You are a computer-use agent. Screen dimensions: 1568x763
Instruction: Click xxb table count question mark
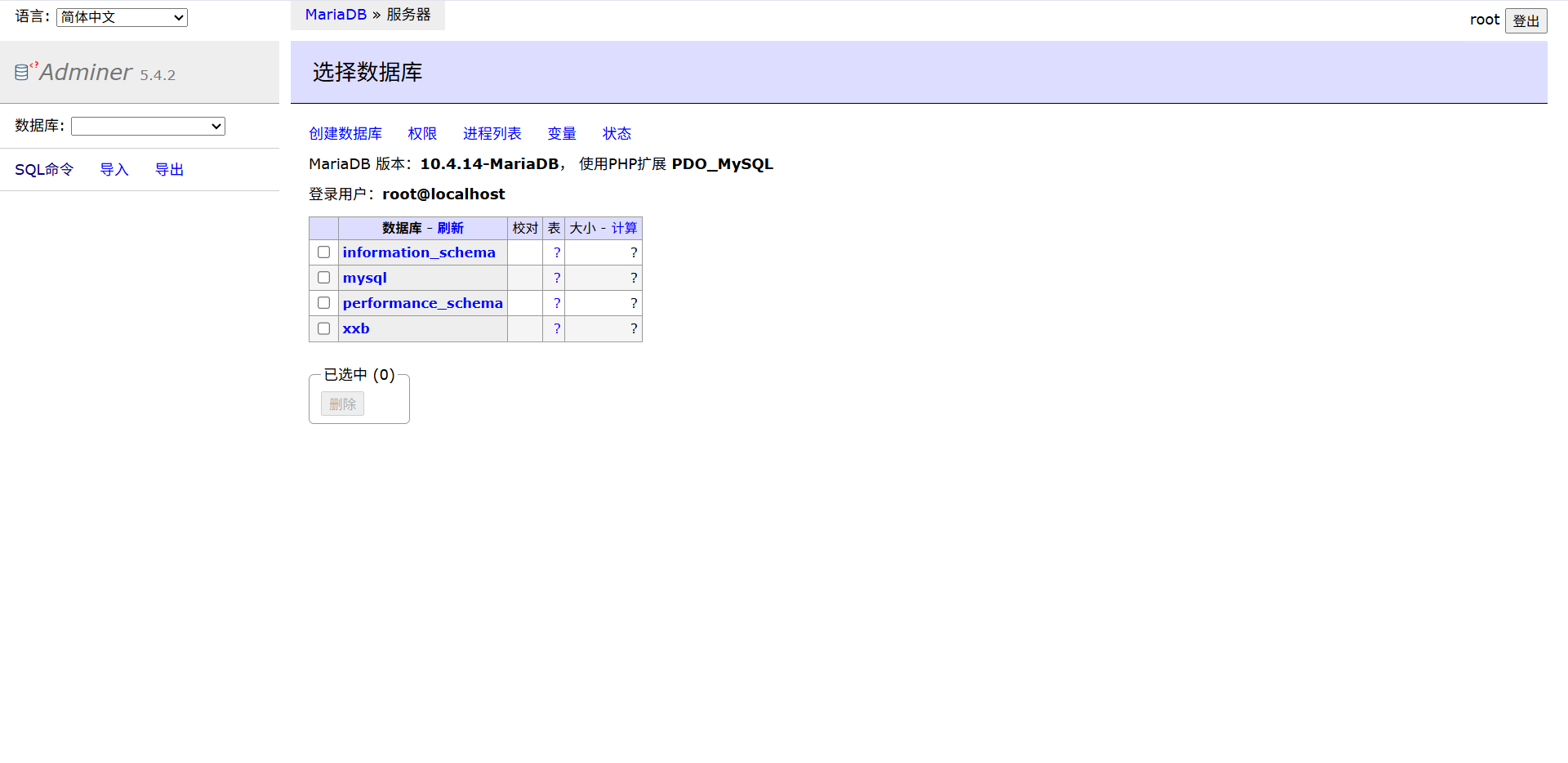[x=557, y=328]
